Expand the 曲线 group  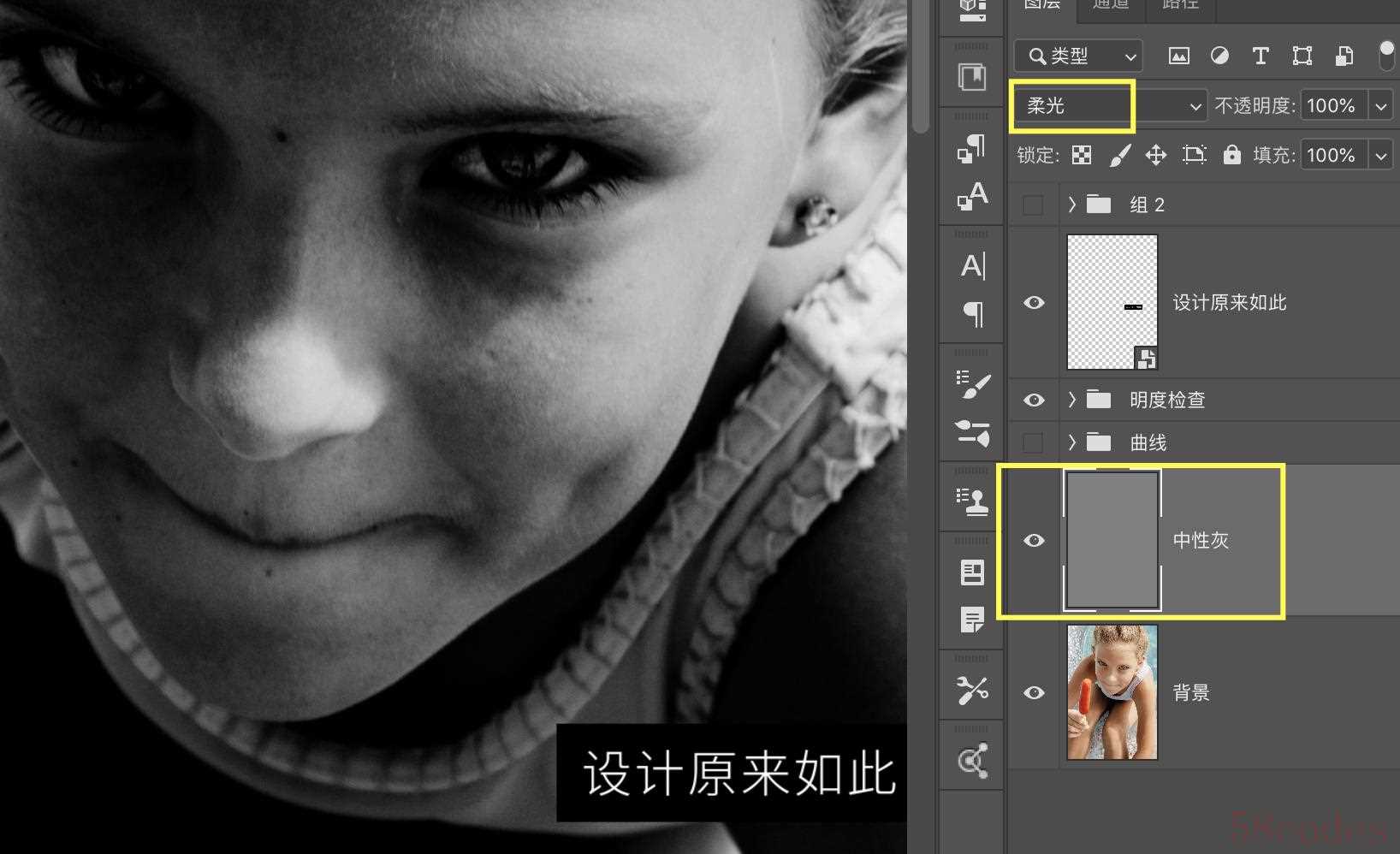[1072, 442]
